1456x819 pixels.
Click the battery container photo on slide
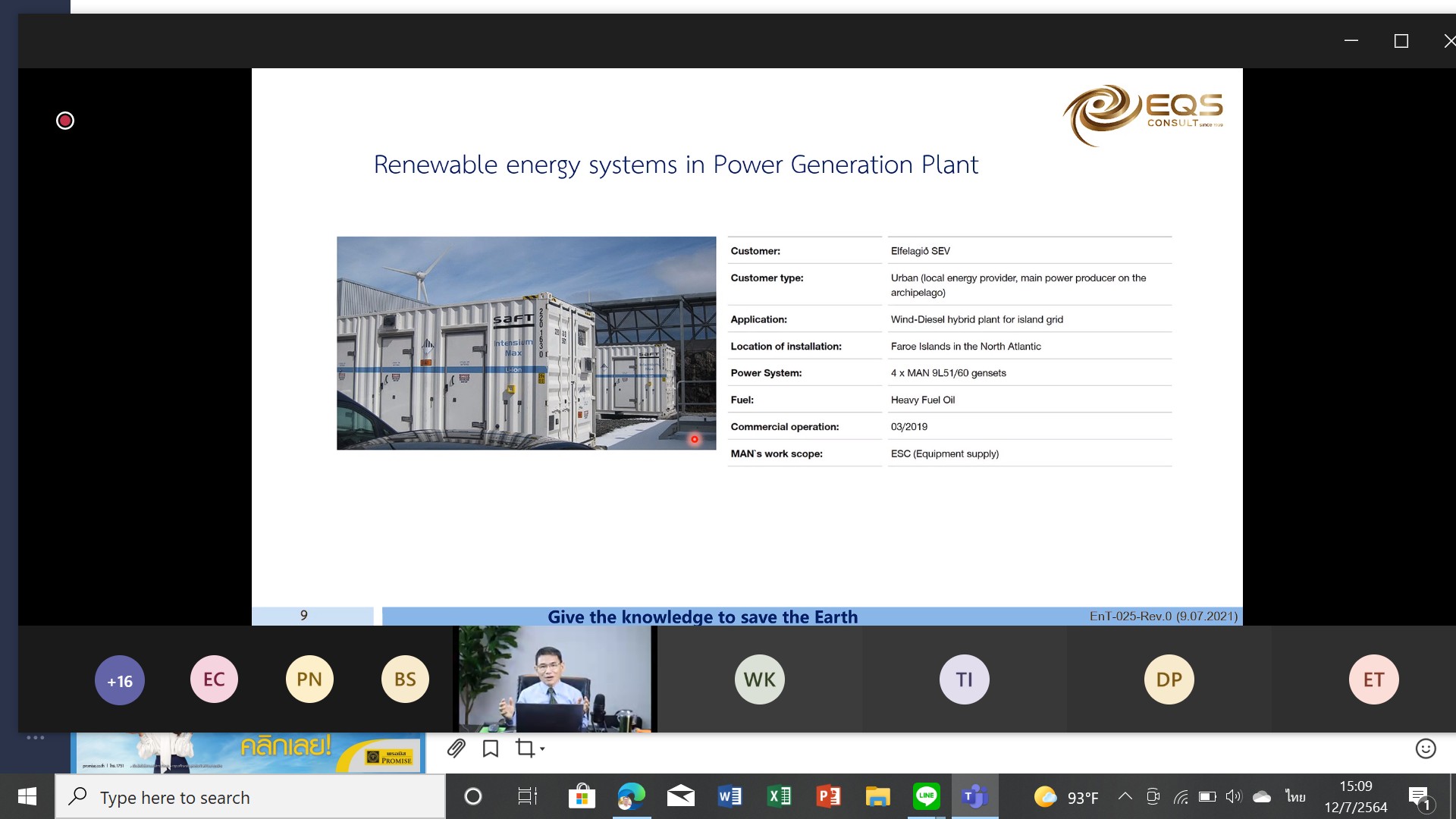pos(526,343)
